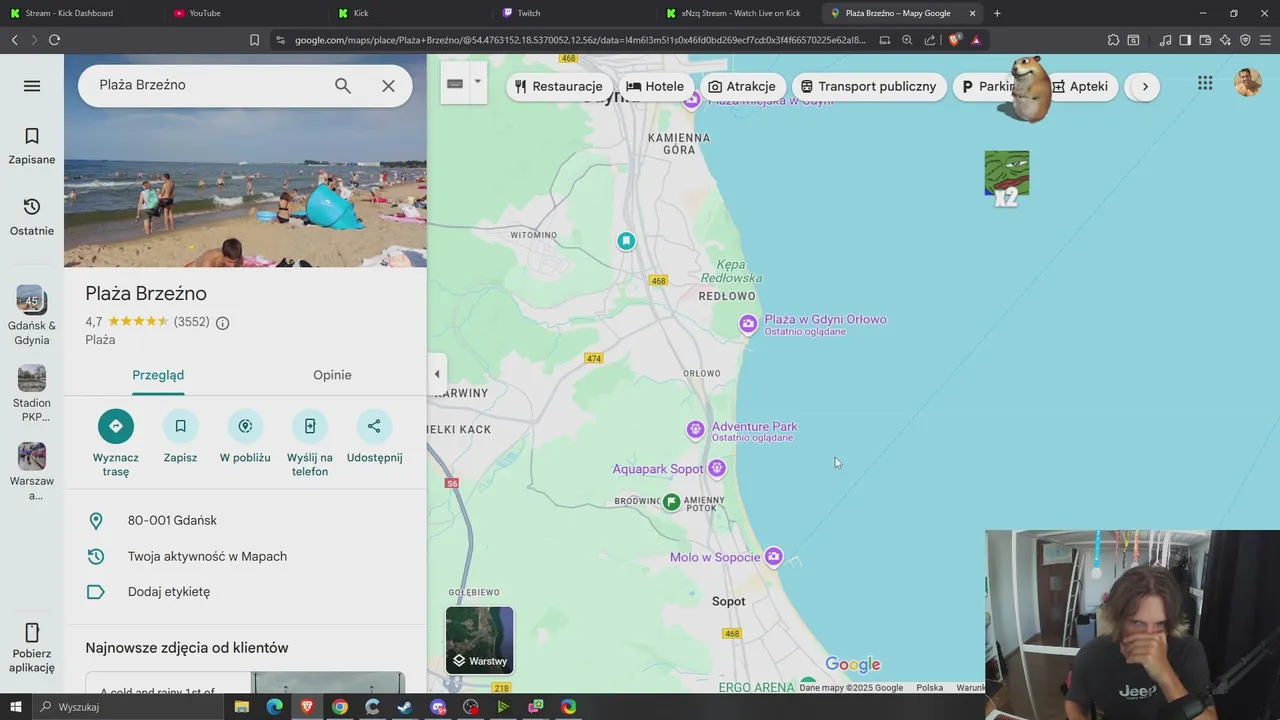Go back in browser history
1280x720 pixels.
14,40
